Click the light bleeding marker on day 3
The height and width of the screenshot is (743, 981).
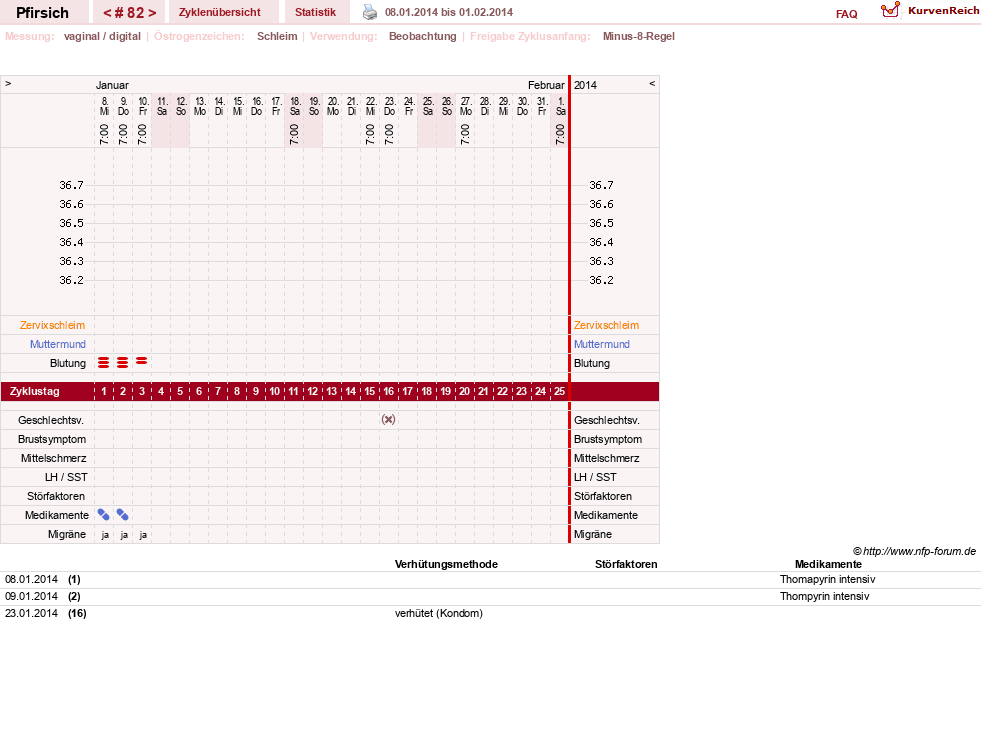pos(142,361)
